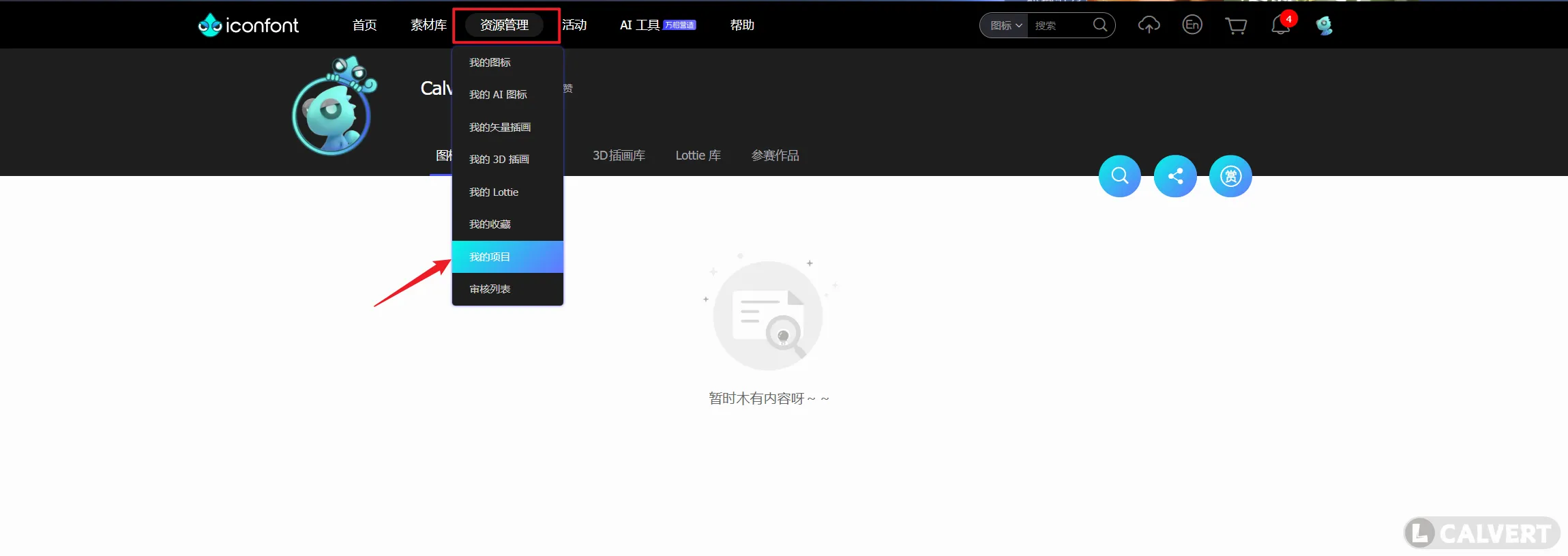Click the round blue search button
Viewport: 1568px width, 556px height.
[1119, 176]
